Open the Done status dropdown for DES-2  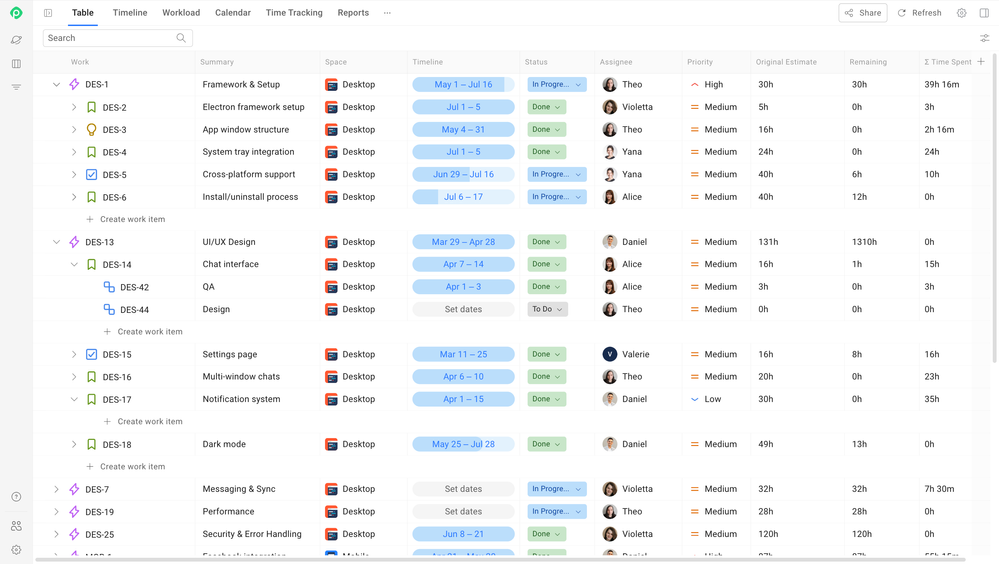(547, 107)
